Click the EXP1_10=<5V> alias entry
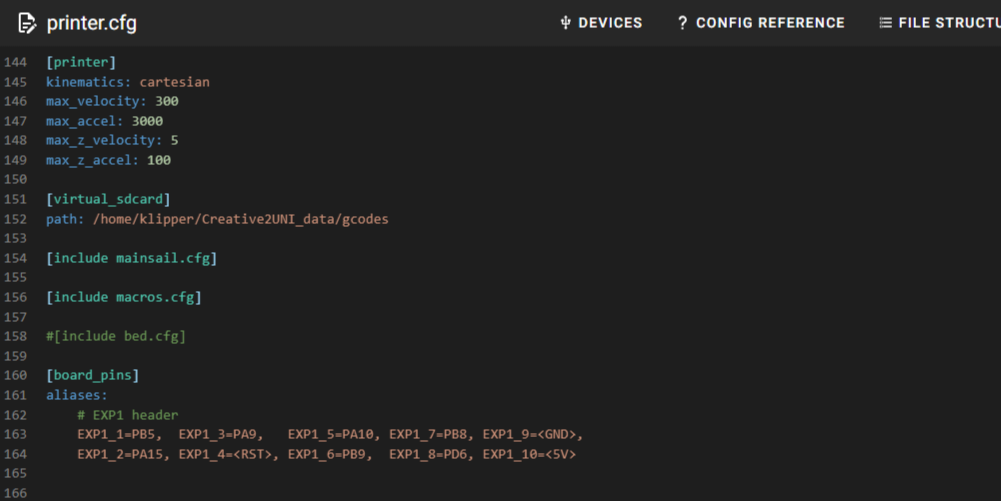Screen dimensions: 1001x501 tap(529, 454)
